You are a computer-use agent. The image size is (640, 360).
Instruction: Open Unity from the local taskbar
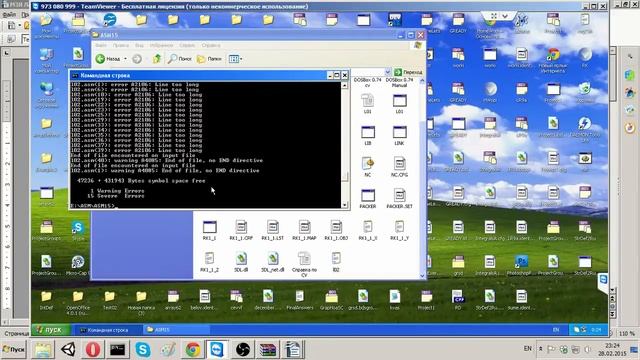[x=68, y=349]
